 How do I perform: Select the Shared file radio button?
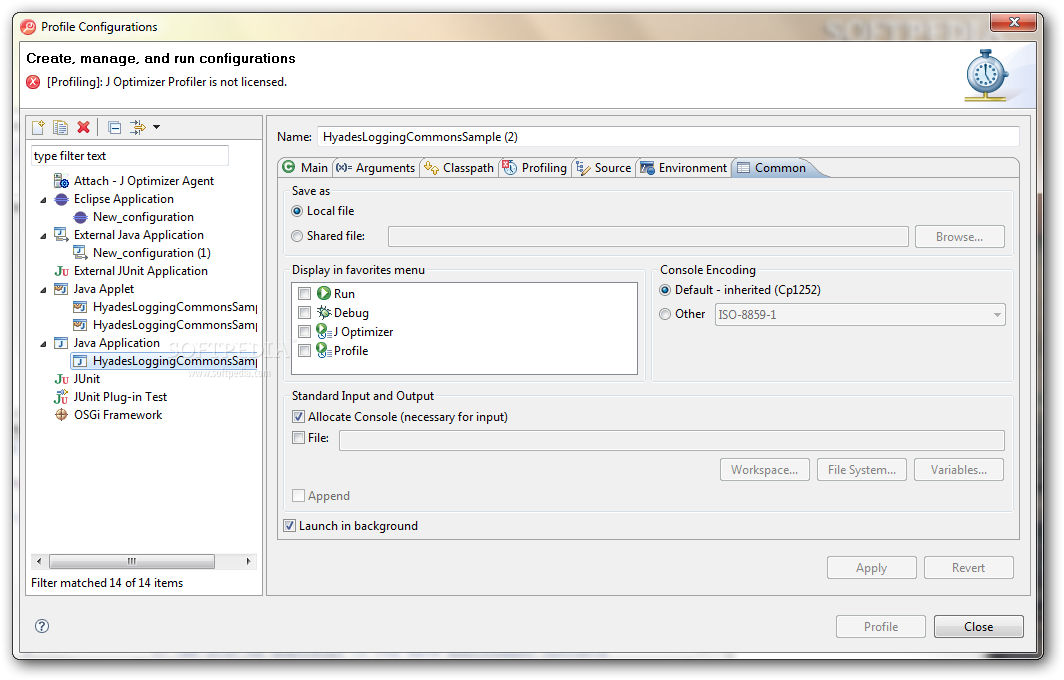click(x=297, y=236)
